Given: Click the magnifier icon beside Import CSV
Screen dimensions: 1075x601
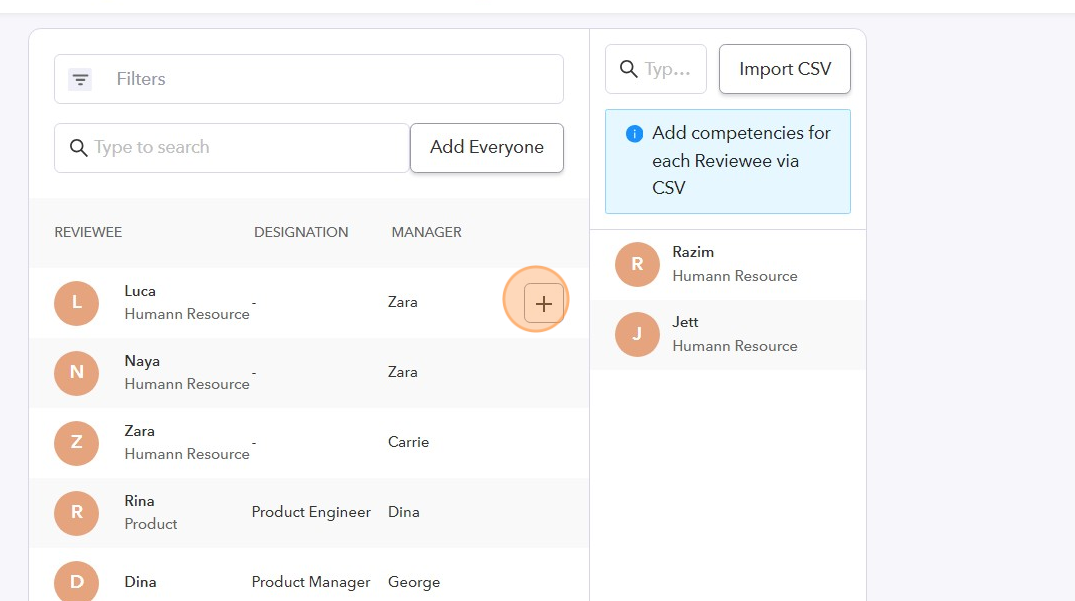Looking at the screenshot, I should coord(629,69).
